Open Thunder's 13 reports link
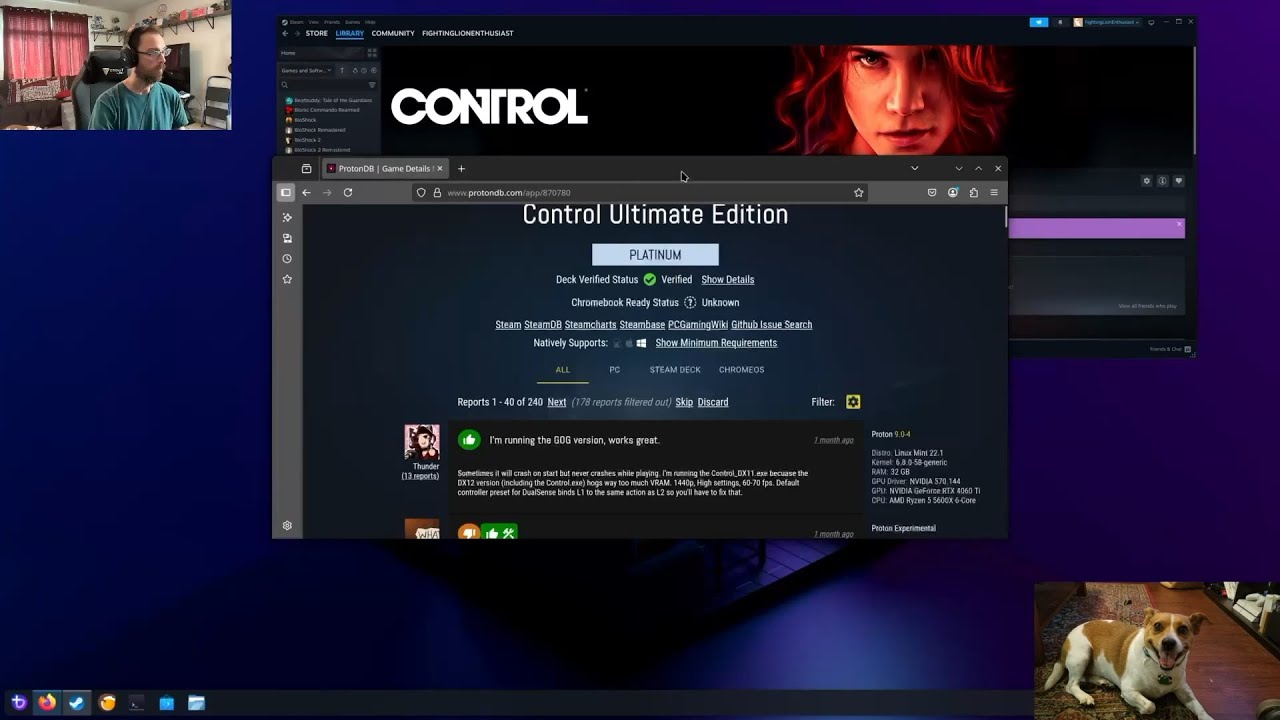 [420, 476]
